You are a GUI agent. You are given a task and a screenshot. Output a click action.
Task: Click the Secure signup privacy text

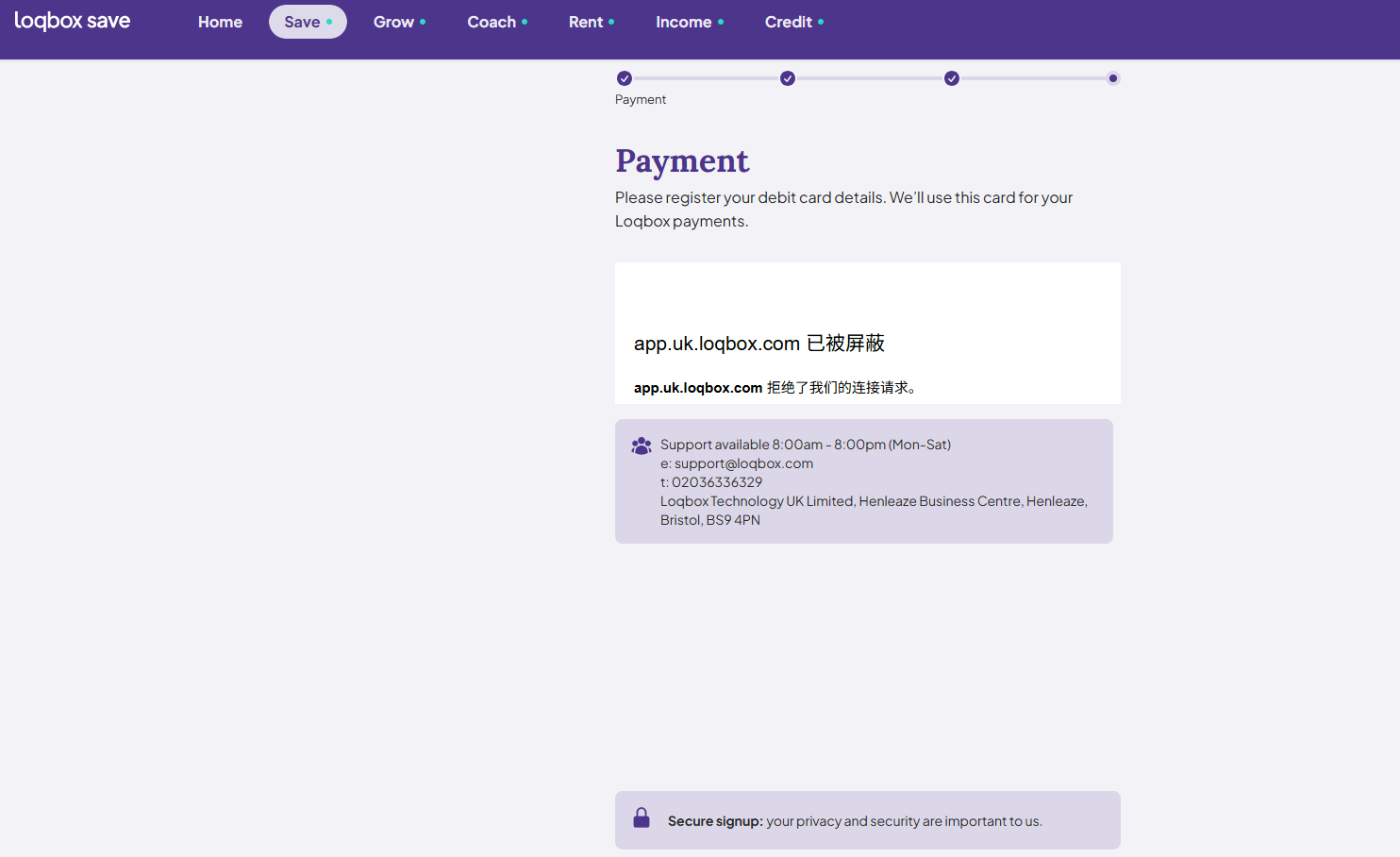pyautogui.click(x=855, y=821)
